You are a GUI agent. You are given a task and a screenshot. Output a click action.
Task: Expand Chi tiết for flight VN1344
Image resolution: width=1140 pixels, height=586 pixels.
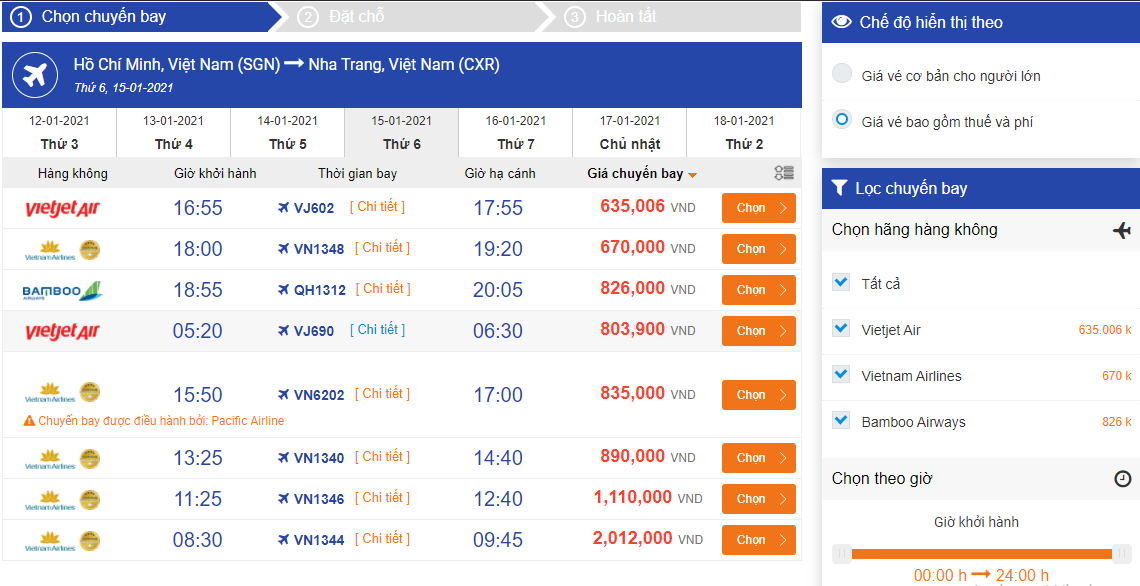point(382,539)
